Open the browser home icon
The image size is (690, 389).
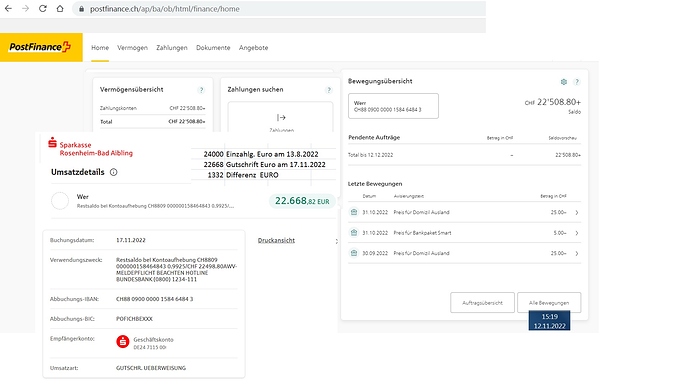coord(60,9)
